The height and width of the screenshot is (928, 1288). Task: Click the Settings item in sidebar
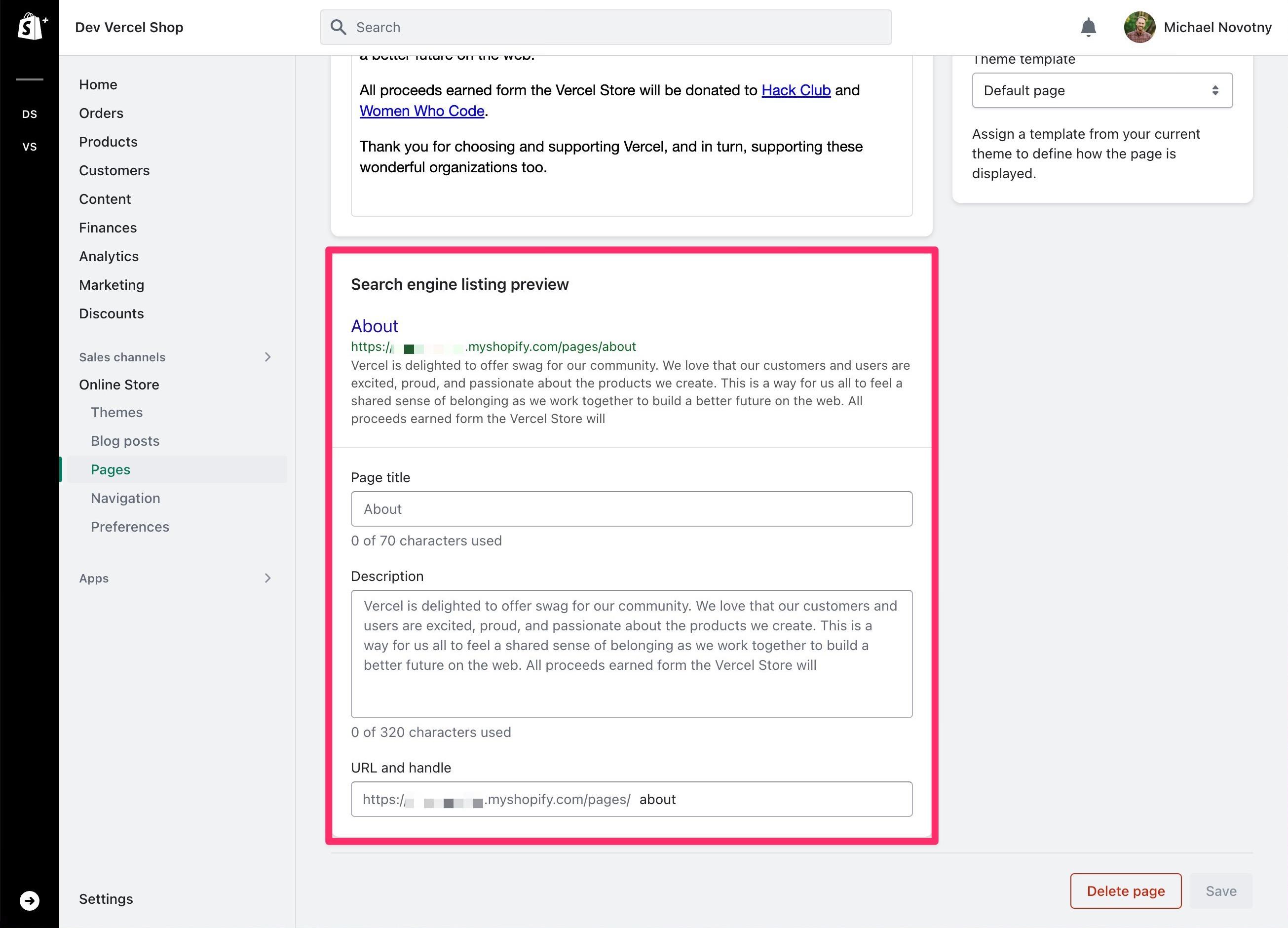(x=106, y=898)
